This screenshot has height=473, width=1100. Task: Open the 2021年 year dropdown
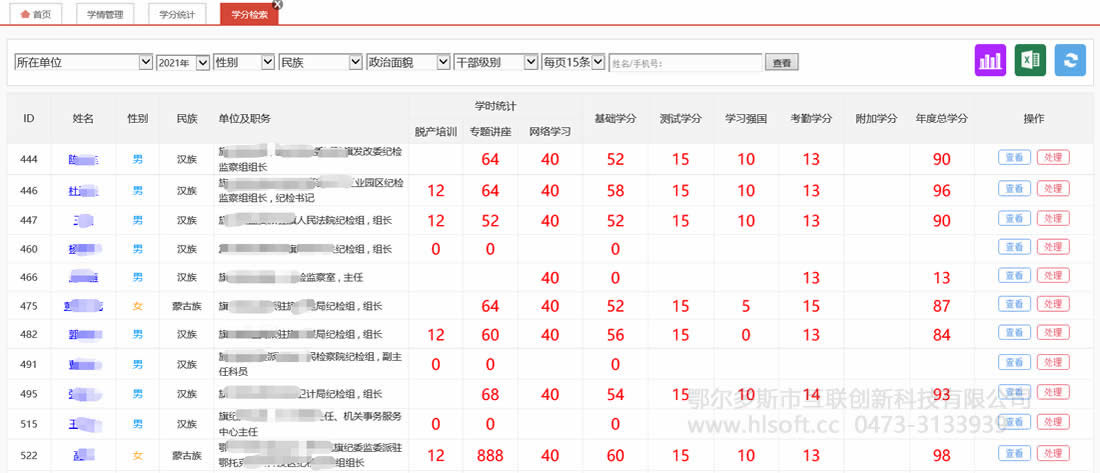click(x=182, y=62)
